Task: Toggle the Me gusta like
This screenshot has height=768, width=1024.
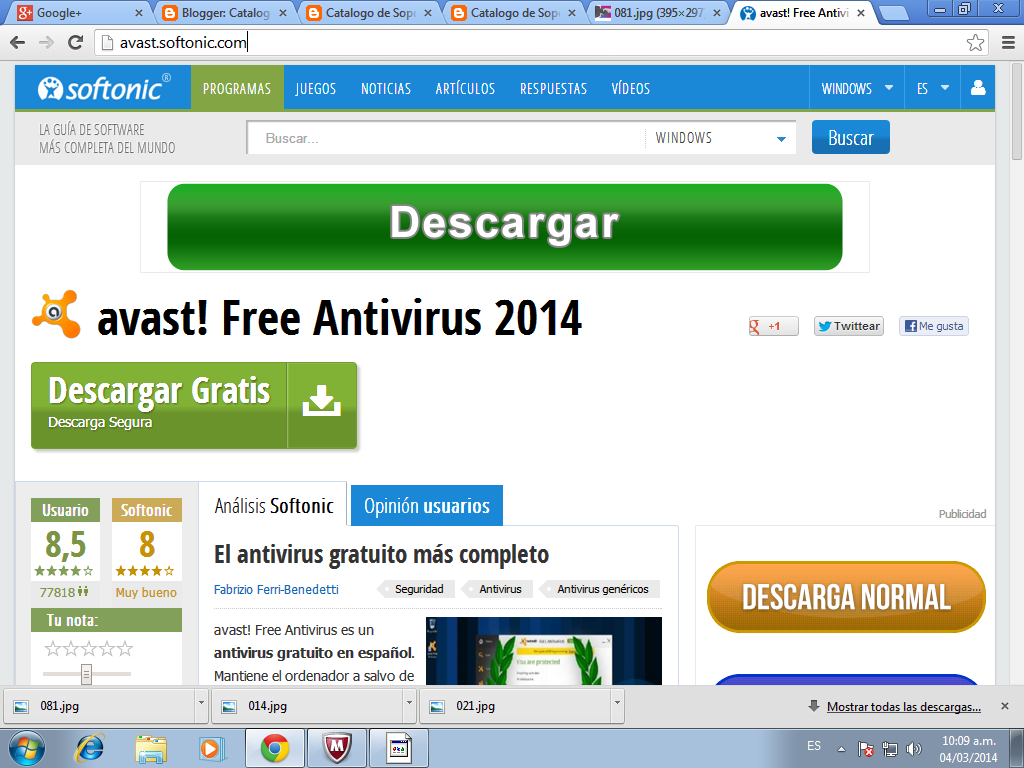Action: point(933,326)
